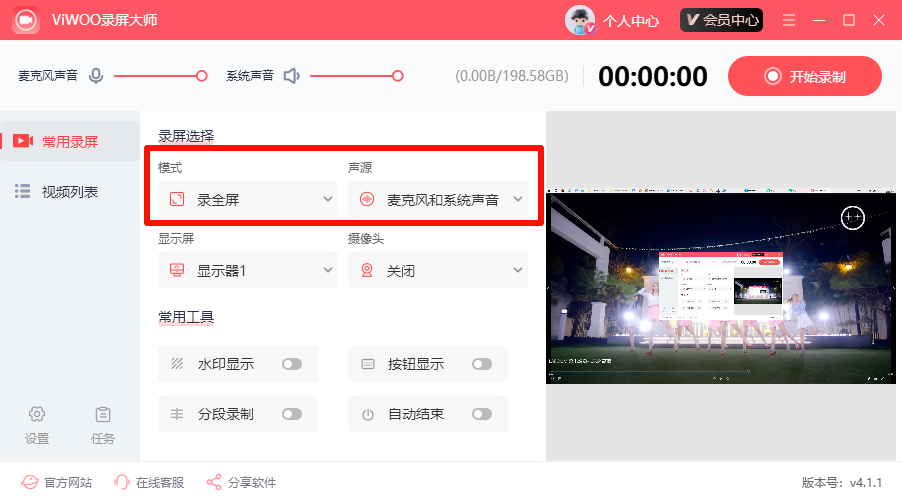
Task: Open the 声源 dropdown 麦克风和系统声音
Action: 438,200
